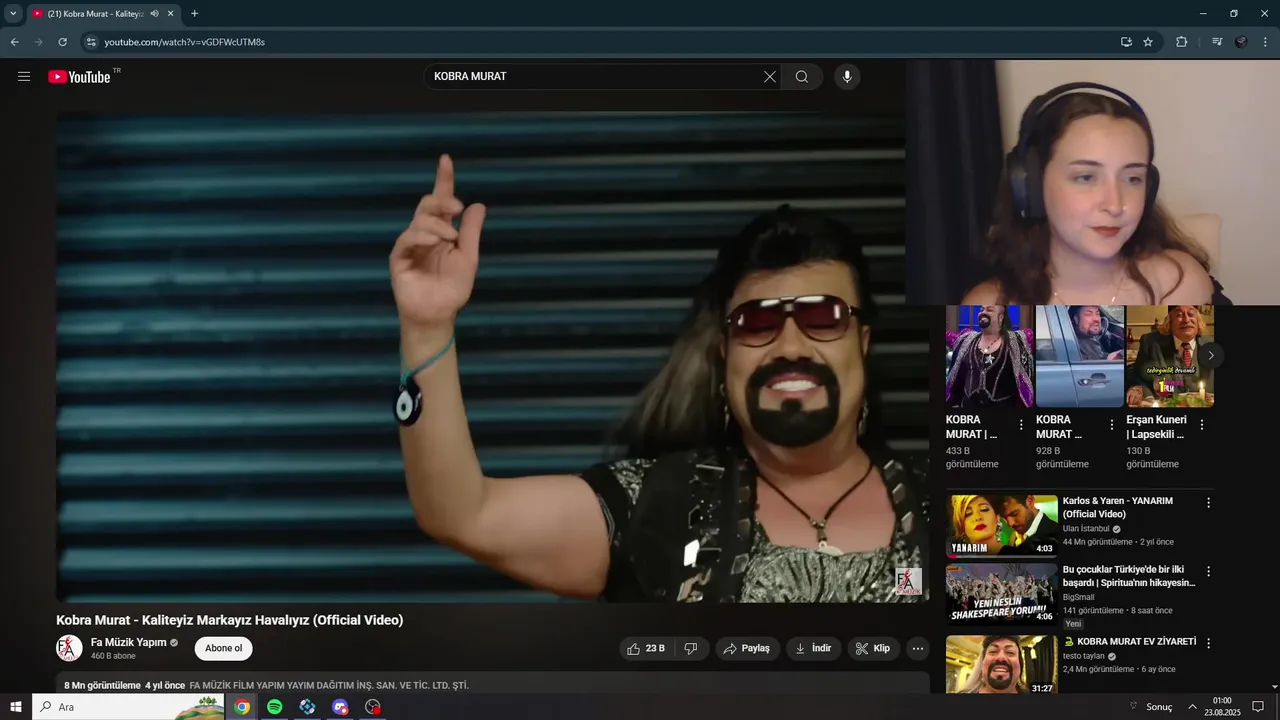Open the first KOBRA MURAT short thumbnail
Image resolution: width=1280 pixels, height=720 pixels.
click(990, 356)
